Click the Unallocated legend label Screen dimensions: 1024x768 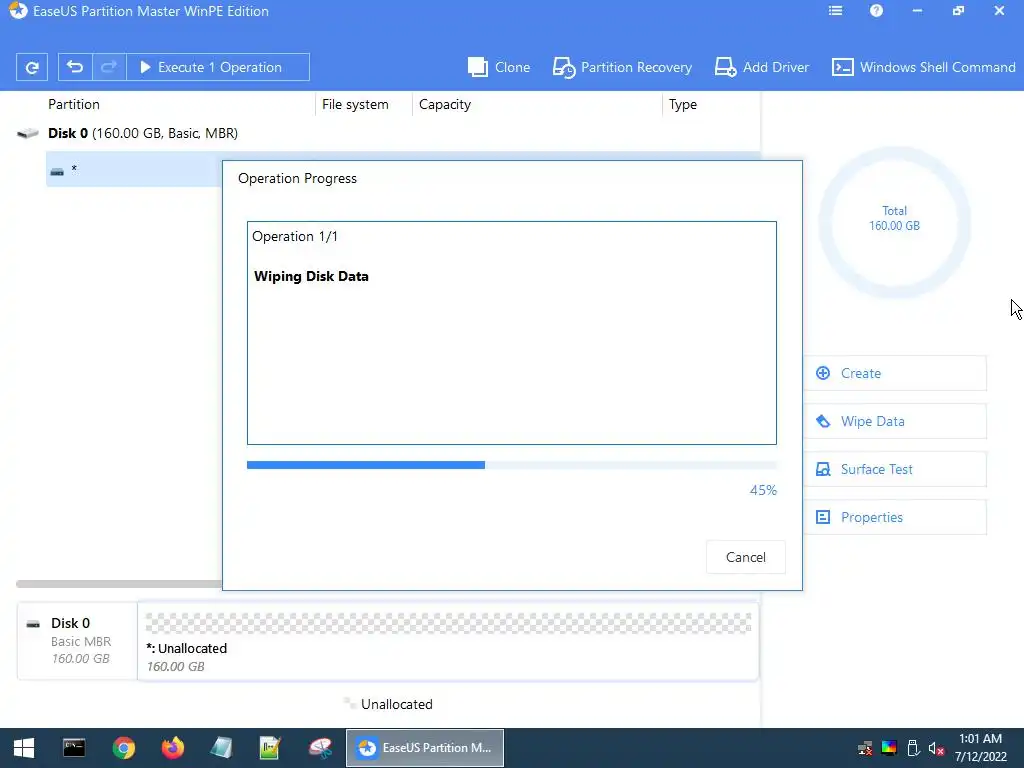click(x=396, y=704)
